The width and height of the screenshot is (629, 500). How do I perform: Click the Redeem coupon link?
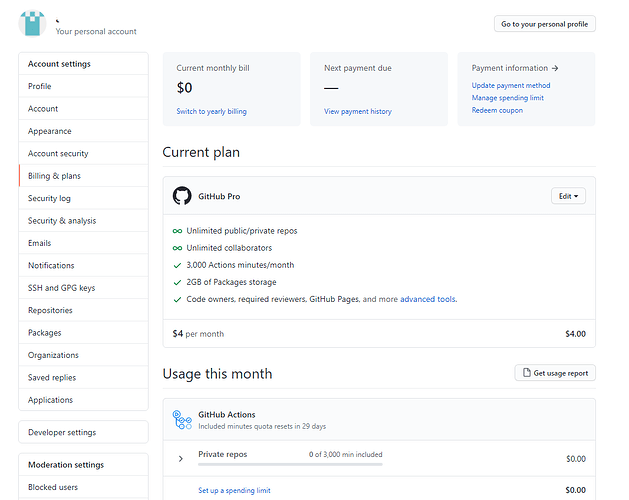pos(497,110)
